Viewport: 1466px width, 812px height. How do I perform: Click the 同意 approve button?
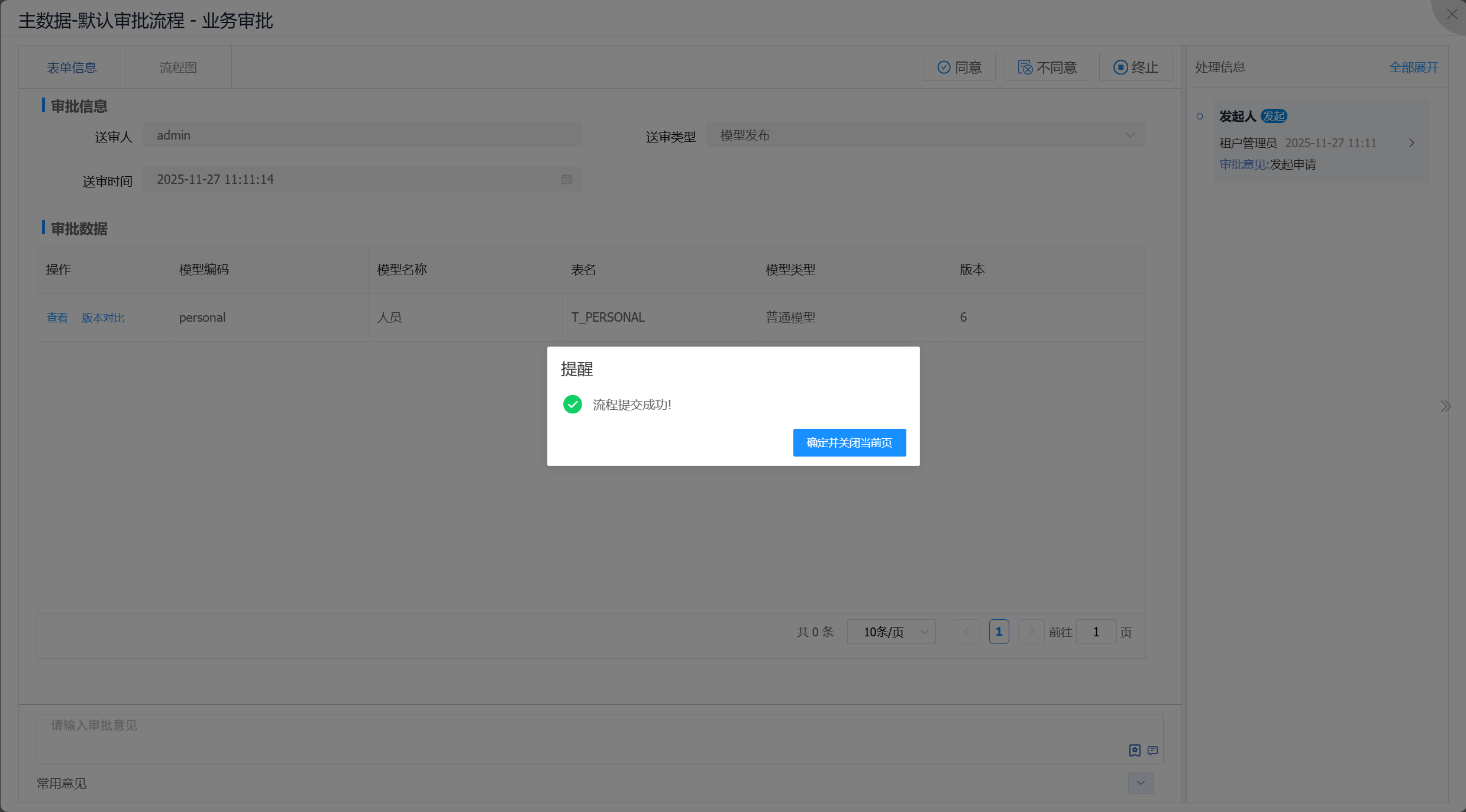(x=959, y=67)
